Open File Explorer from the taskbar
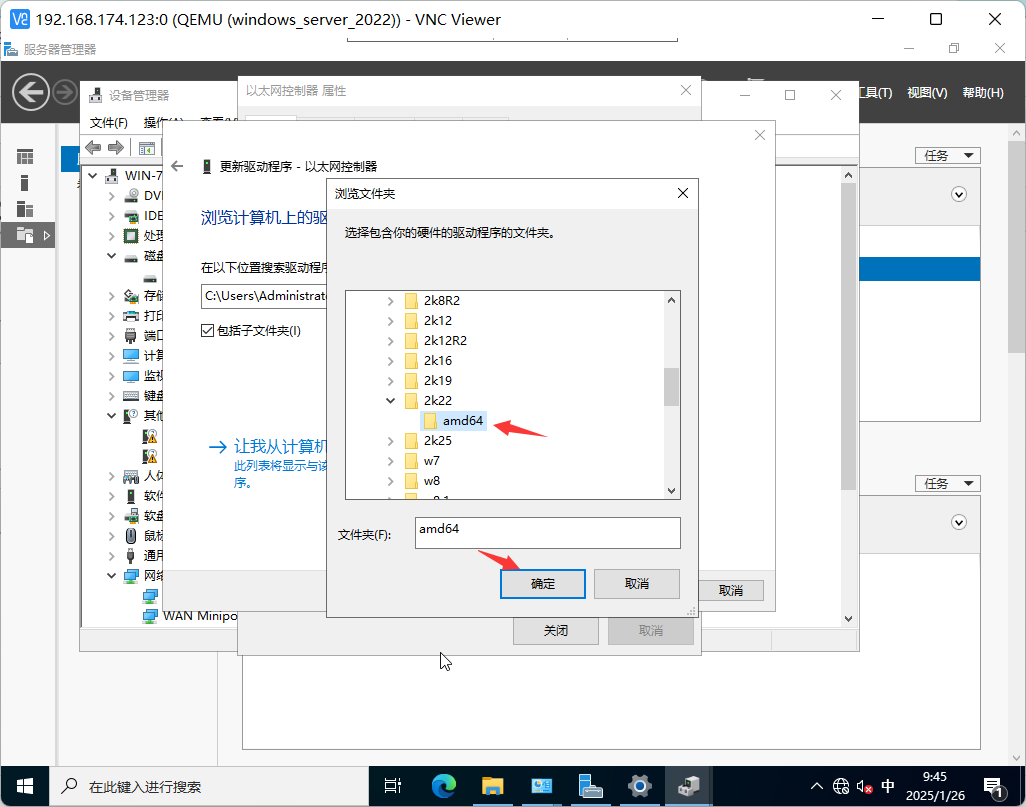 [492, 786]
